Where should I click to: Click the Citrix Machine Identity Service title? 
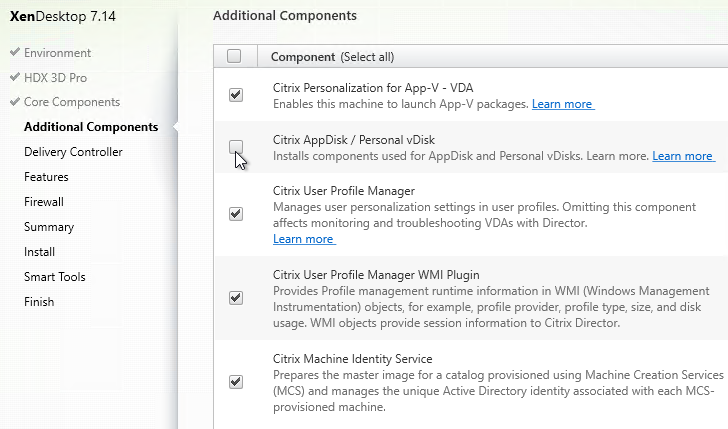pyautogui.click(x=352, y=359)
